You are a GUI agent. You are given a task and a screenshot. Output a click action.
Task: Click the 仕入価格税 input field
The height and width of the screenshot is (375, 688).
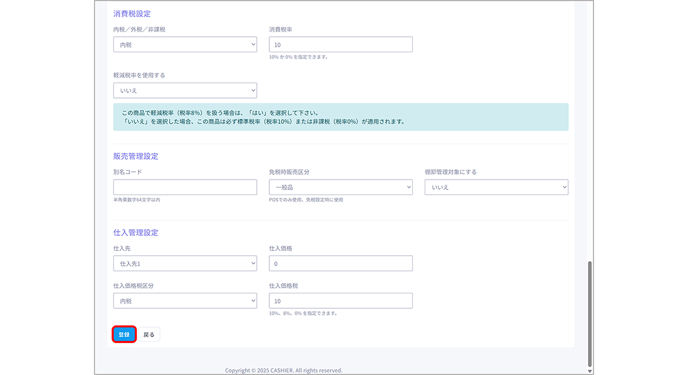click(x=340, y=301)
